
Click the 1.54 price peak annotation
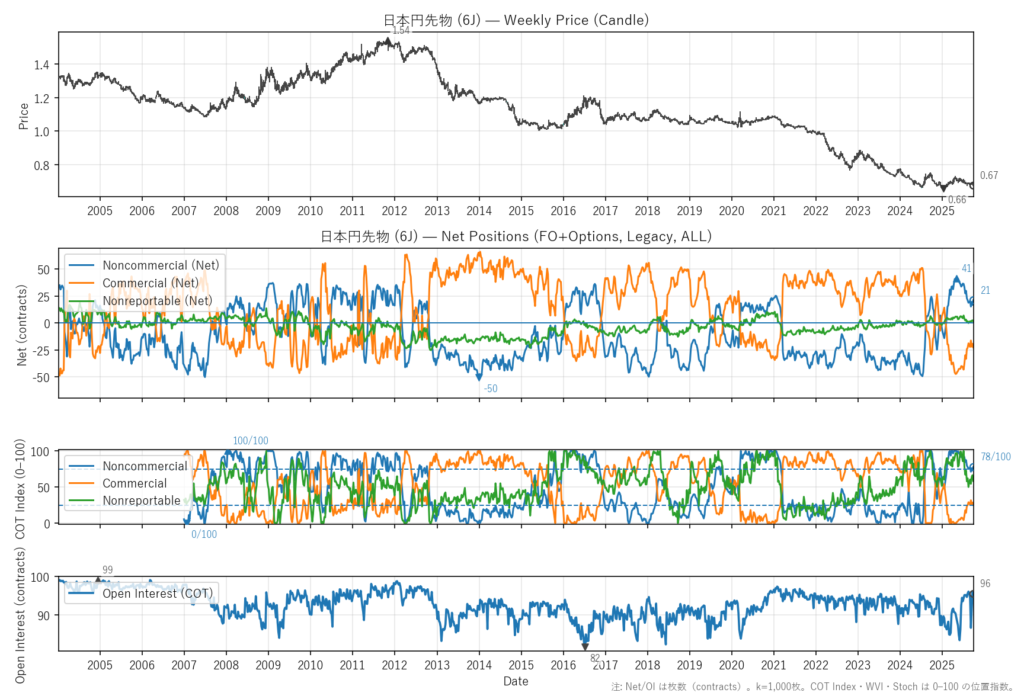[401, 31]
